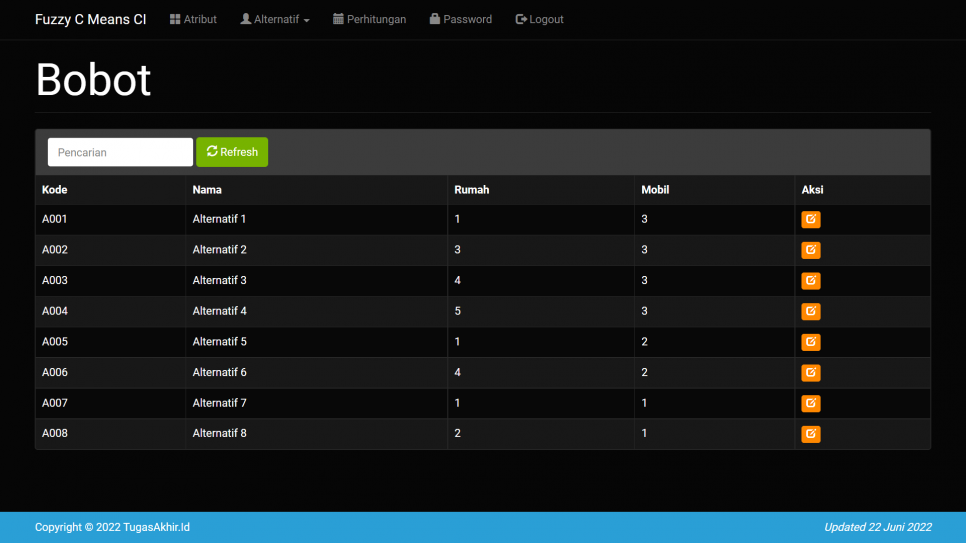Click the Alternatif 8 name cell
The image size is (966, 543).
point(317,433)
